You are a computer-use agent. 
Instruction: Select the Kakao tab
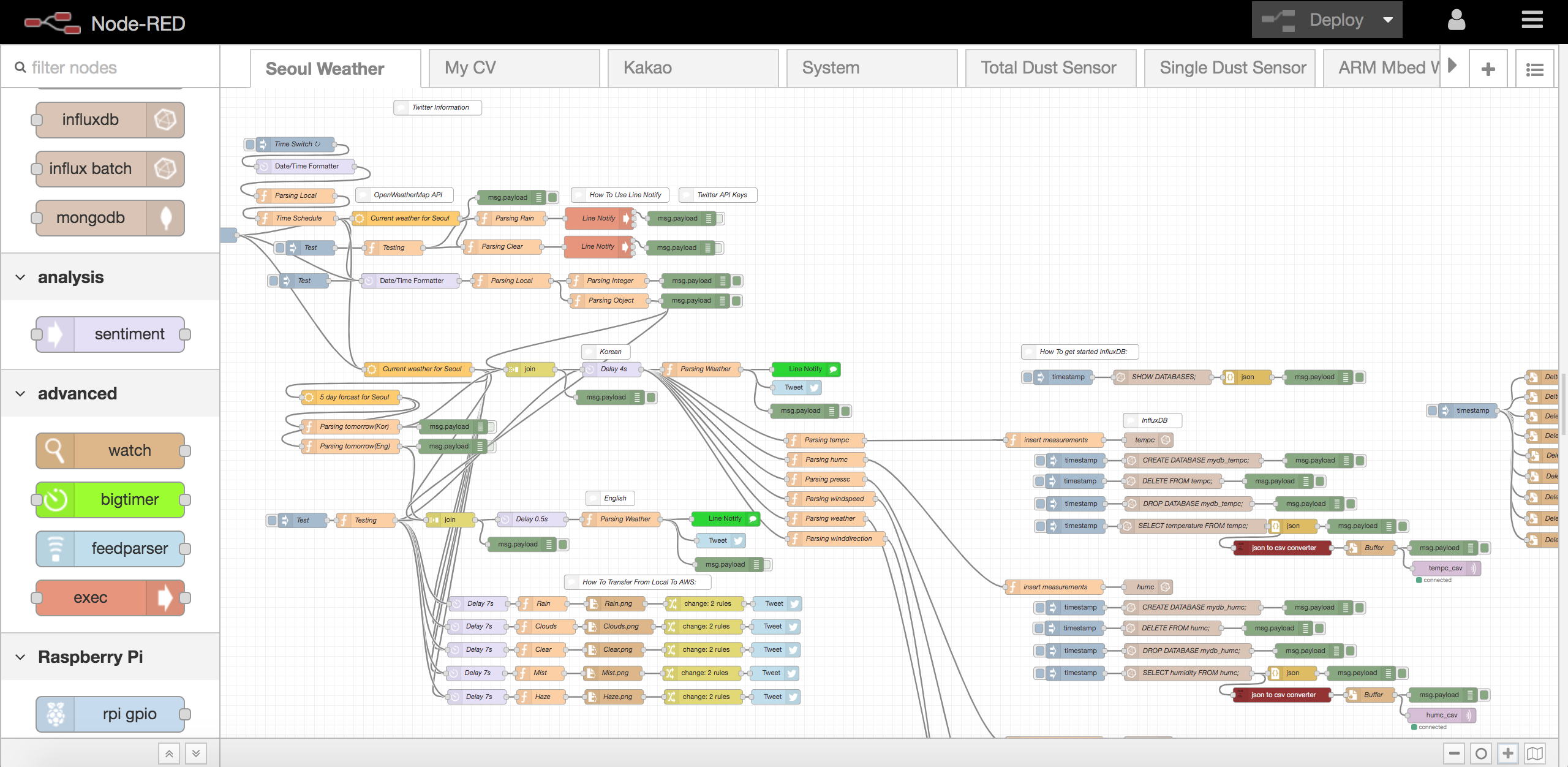[x=647, y=68]
